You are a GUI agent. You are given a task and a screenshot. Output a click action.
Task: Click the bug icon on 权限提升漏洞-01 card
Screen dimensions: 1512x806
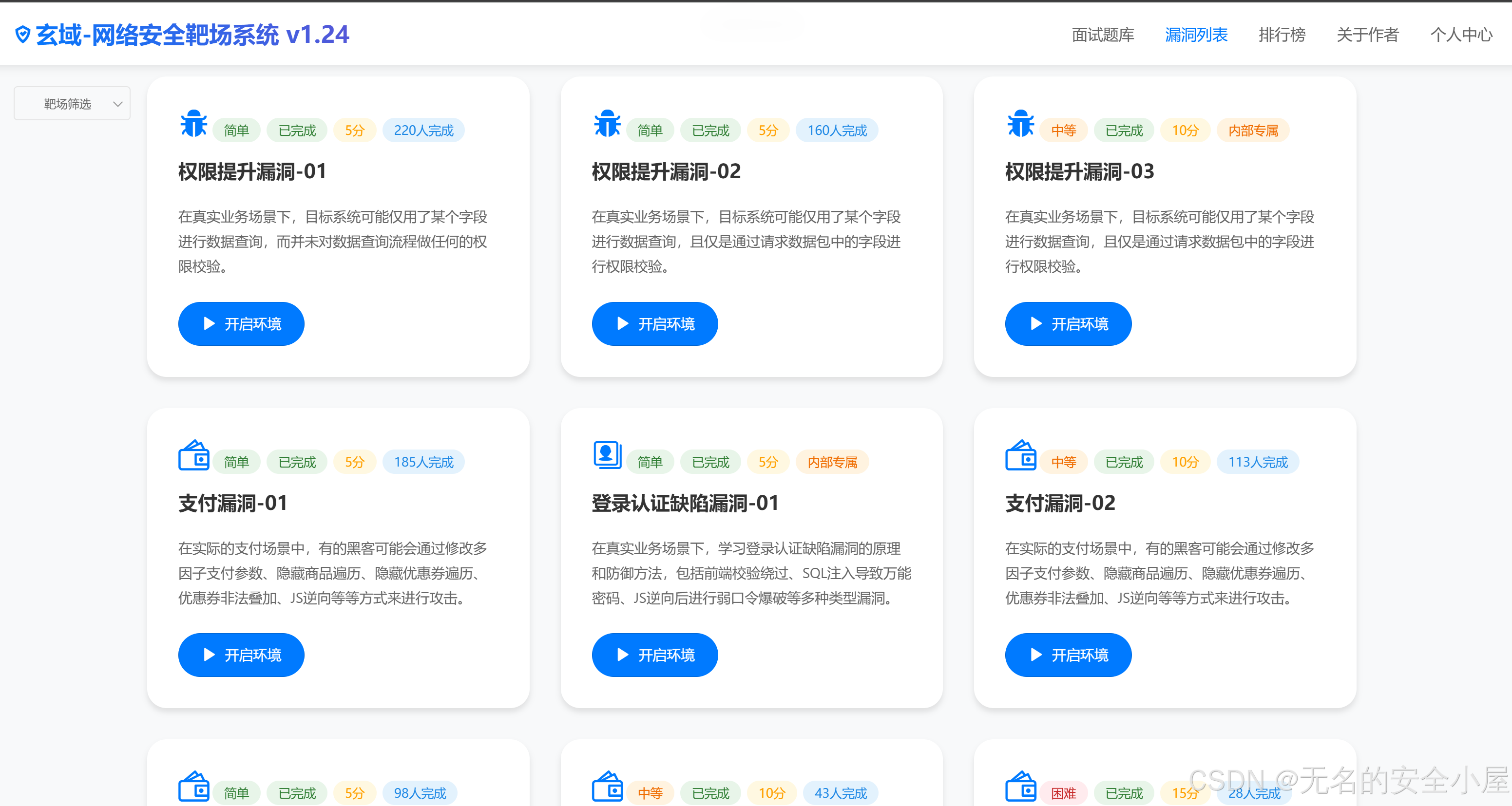coord(194,124)
